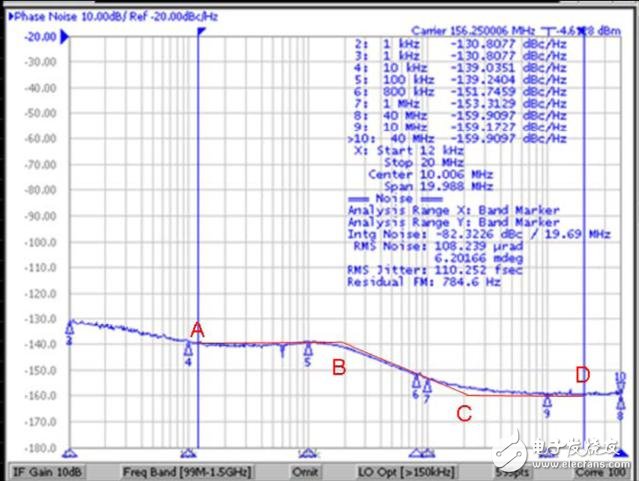Image resolution: width=639 pixels, height=481 pixels.
Task: Click marker 9 triangle near 10 MHz
Action: pyautogui.click(x=547, y=400)
